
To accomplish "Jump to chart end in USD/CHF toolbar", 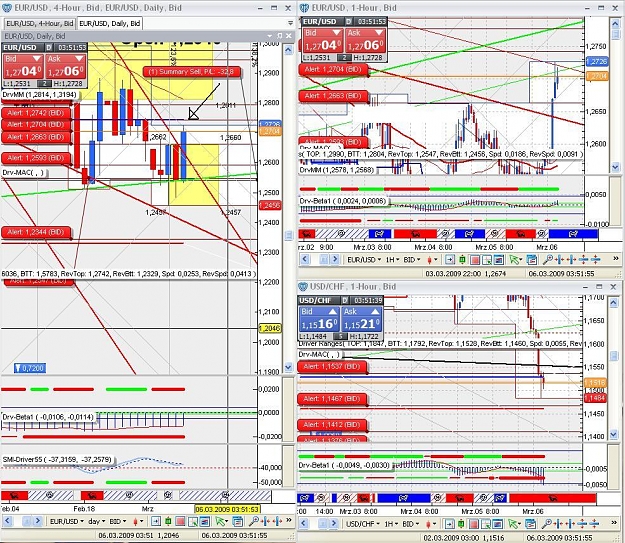I will tap(449, 524).
